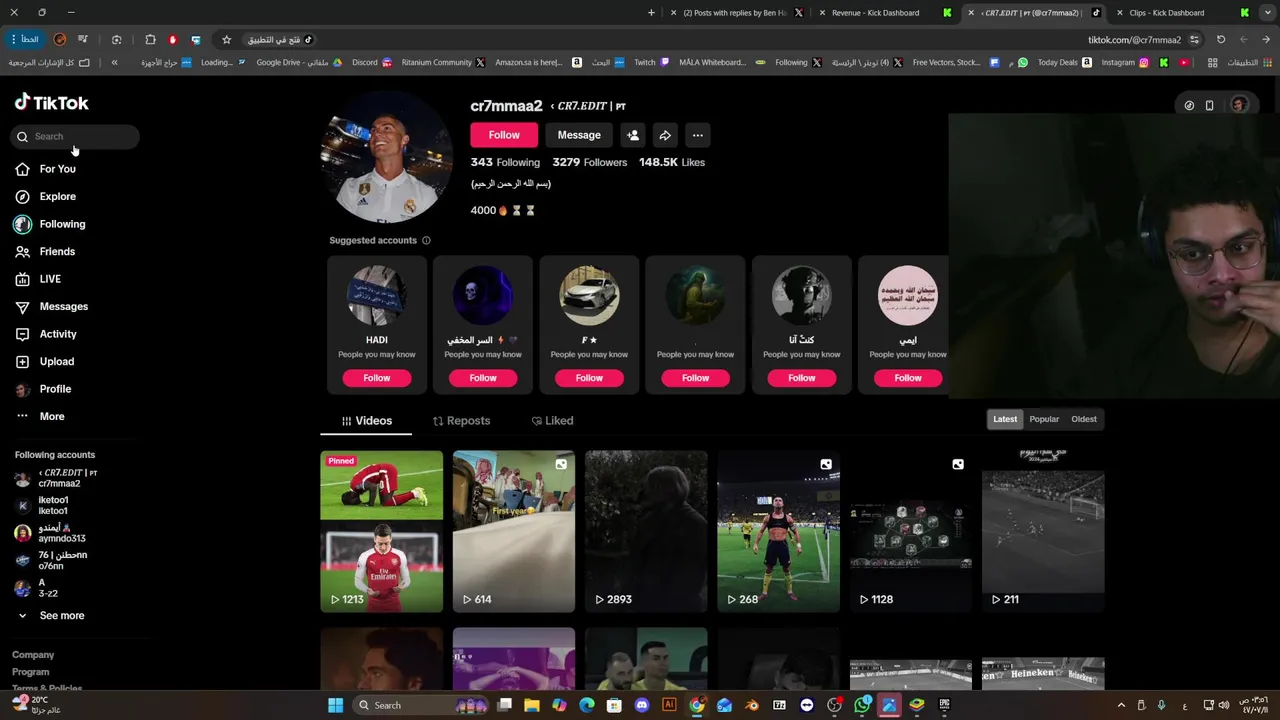Click the TikTok search field
1280x720 pixels.
pyautogui.click(x=75, y=136)
